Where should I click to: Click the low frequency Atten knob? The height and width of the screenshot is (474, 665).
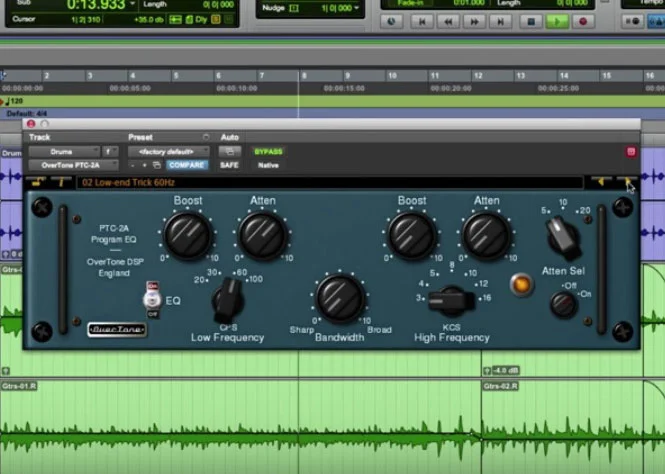(x=263, y=235)
